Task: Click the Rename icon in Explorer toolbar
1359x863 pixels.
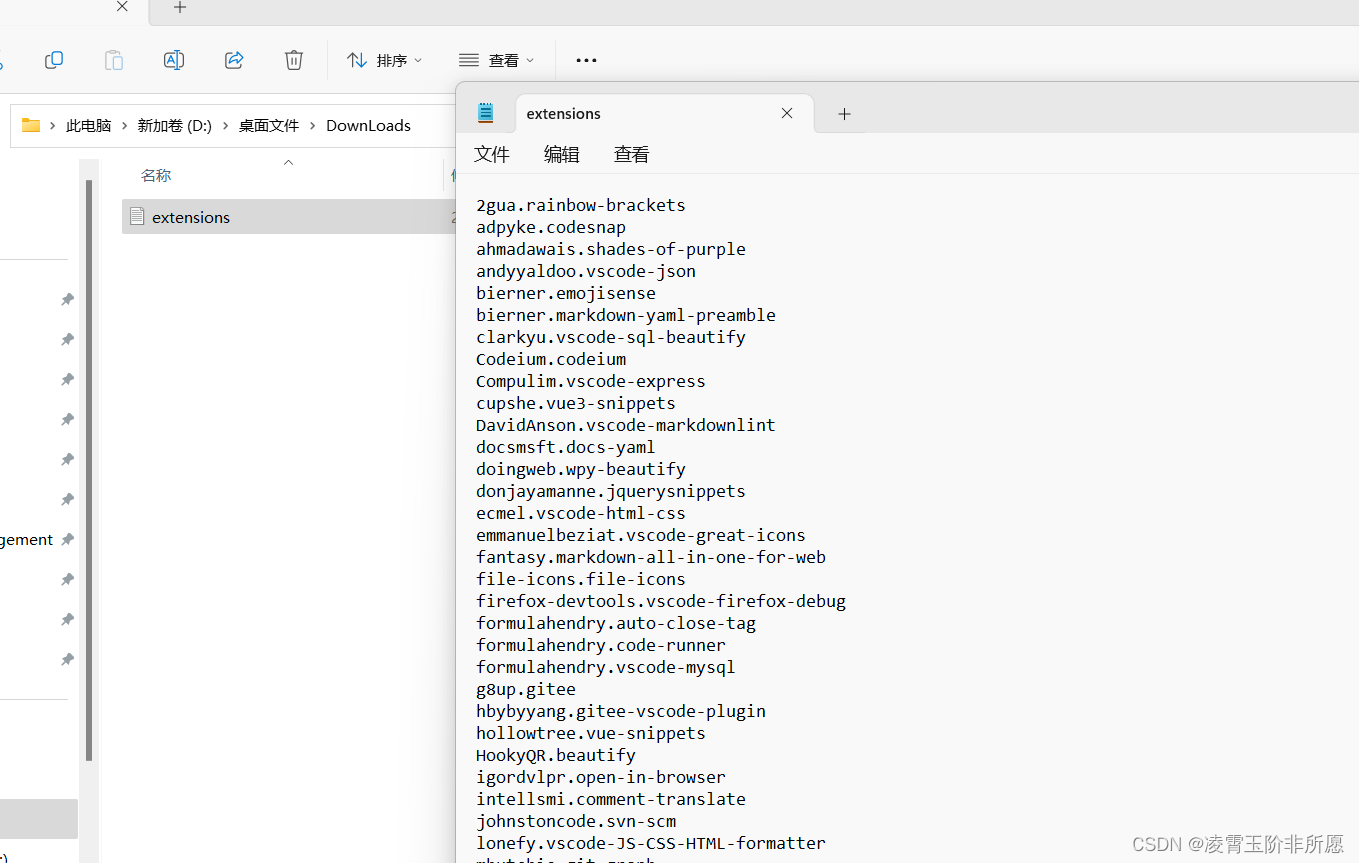Action: coord(174,60)
